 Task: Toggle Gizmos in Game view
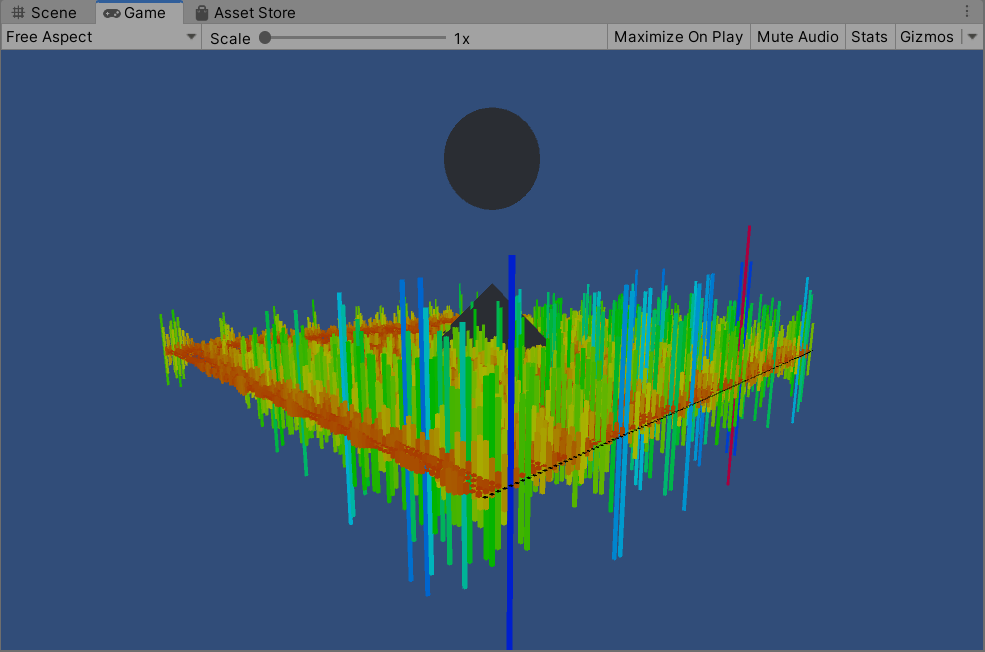click(x=927, y=37)
